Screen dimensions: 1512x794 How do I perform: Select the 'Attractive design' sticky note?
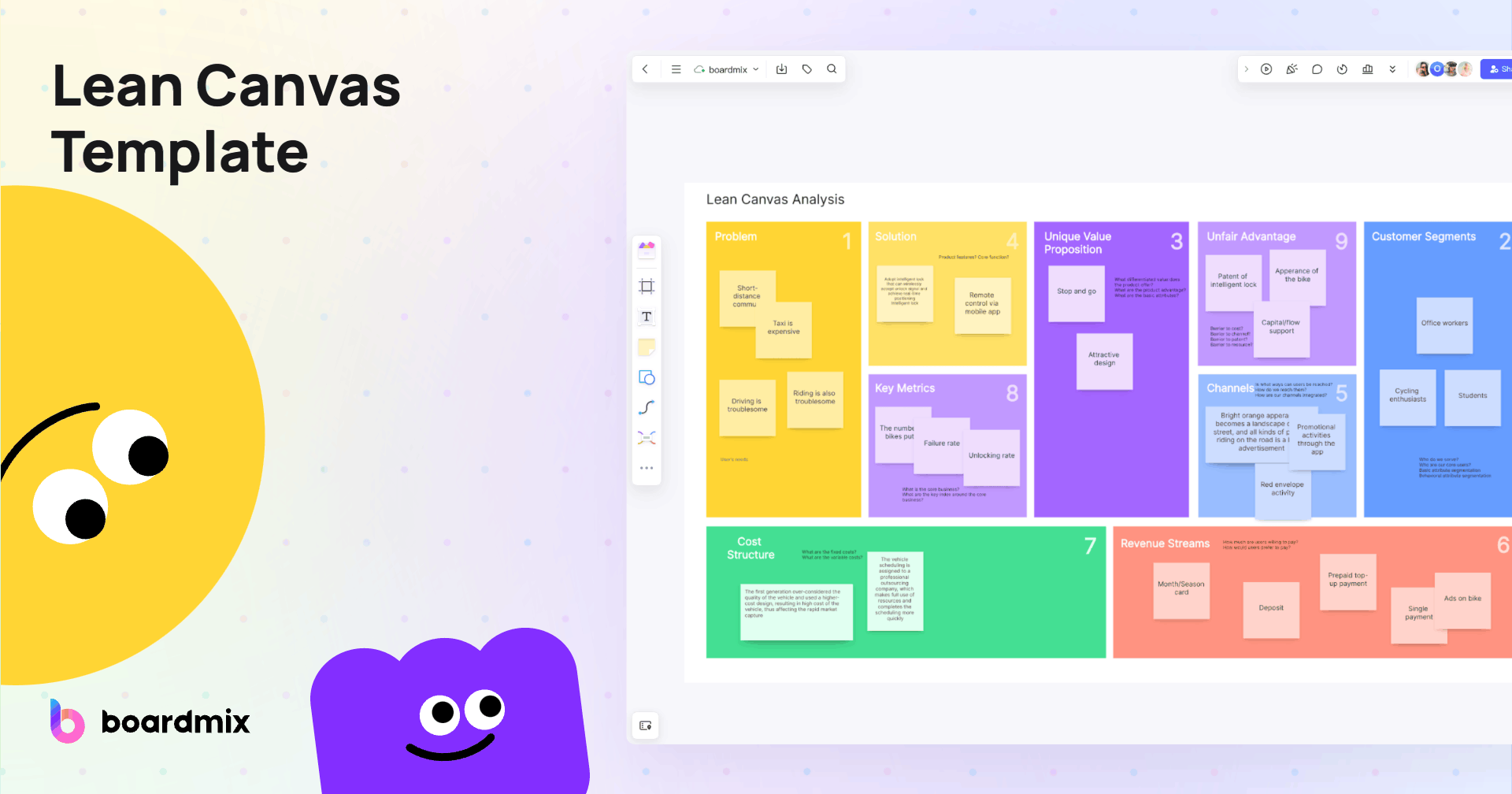[x=1105, y=362]
